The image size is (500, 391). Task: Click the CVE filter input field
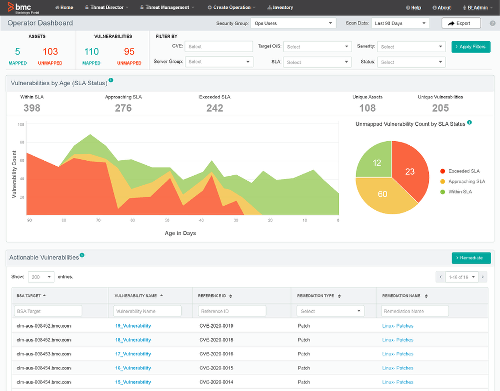point(218,47)
